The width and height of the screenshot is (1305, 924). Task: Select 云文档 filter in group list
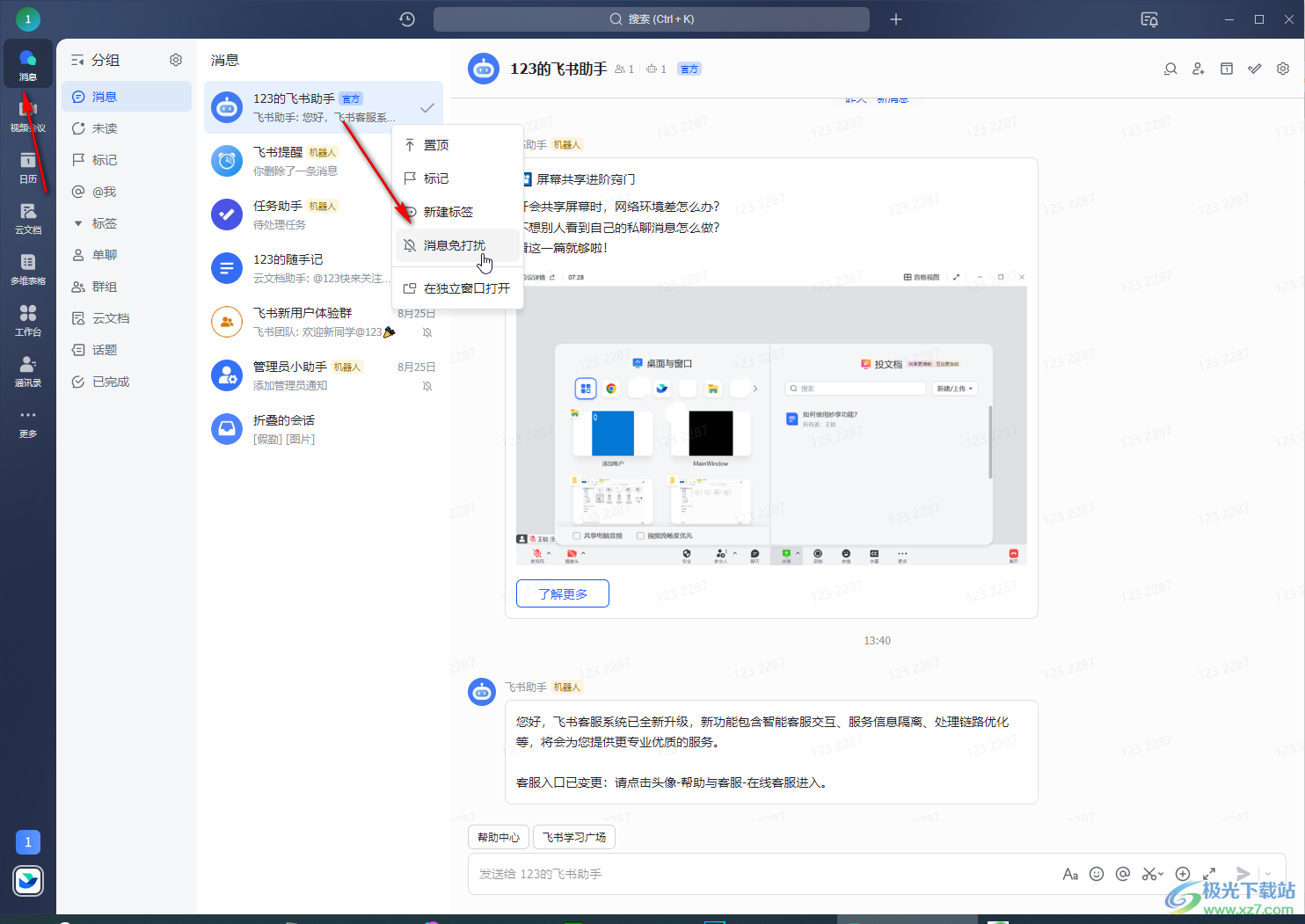[127, 318]
